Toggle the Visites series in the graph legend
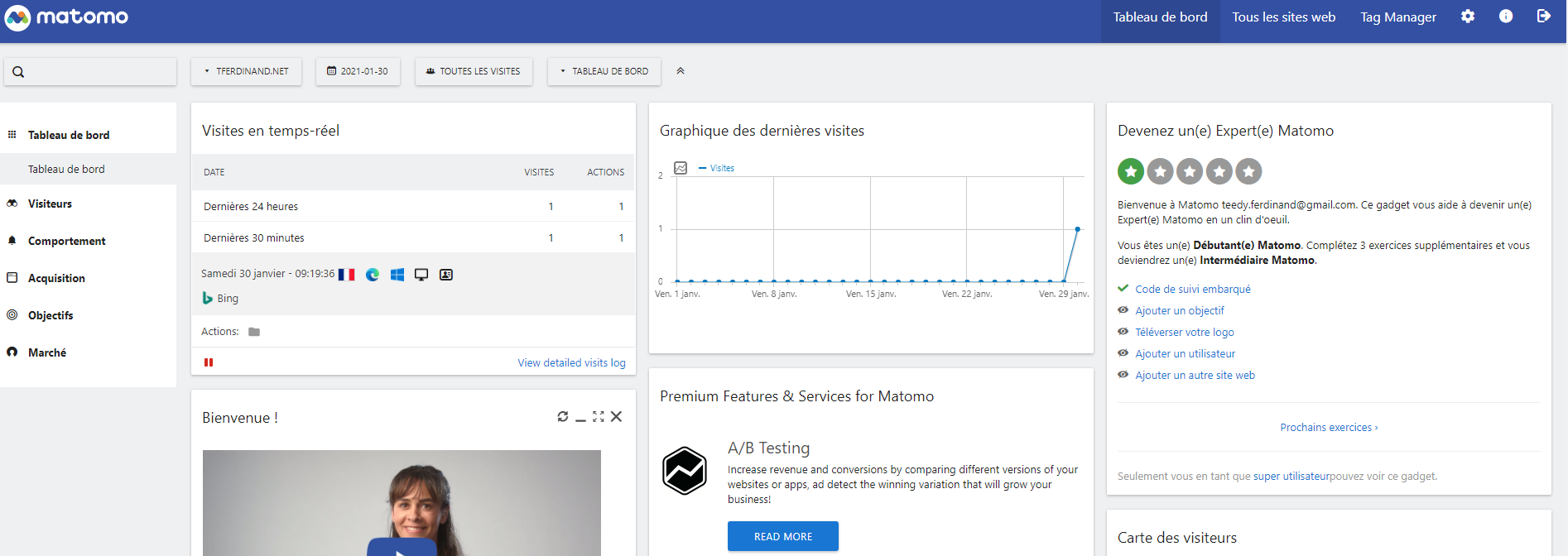The height and width of the screenshot is (556, 1568). click(x=716, y=168)
